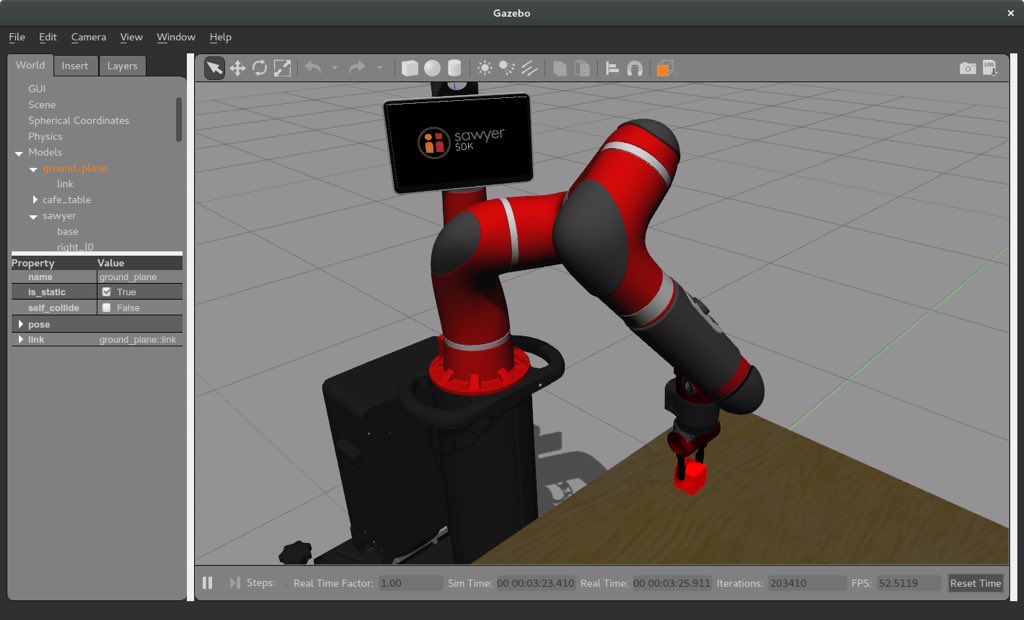
Task: Toggle the snap magnet tool
Action: coord(635,68)
